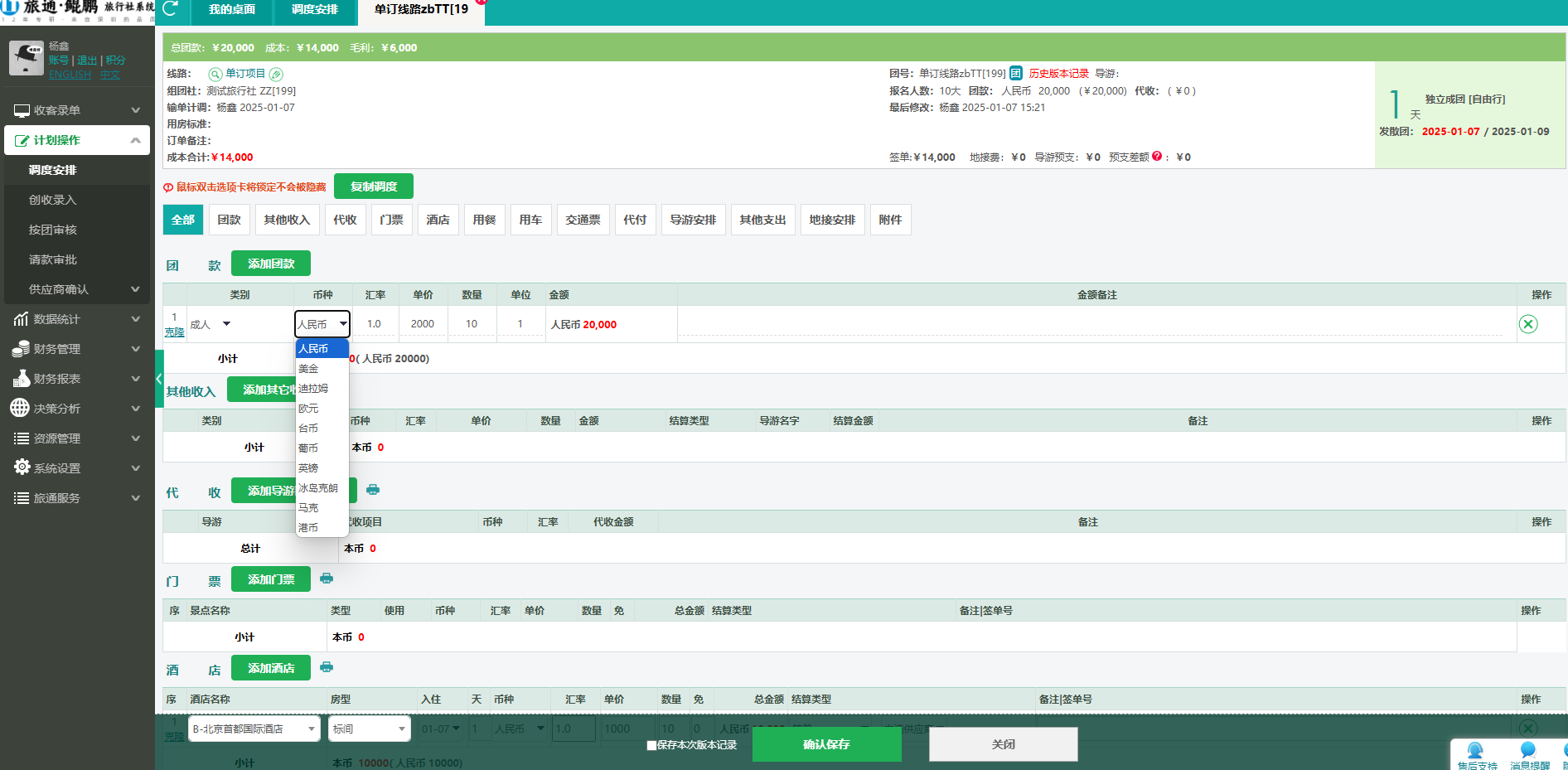Expand the 系统设置 menu chevron
This screenshot has width=1568, height=770.
coord(136,468)
